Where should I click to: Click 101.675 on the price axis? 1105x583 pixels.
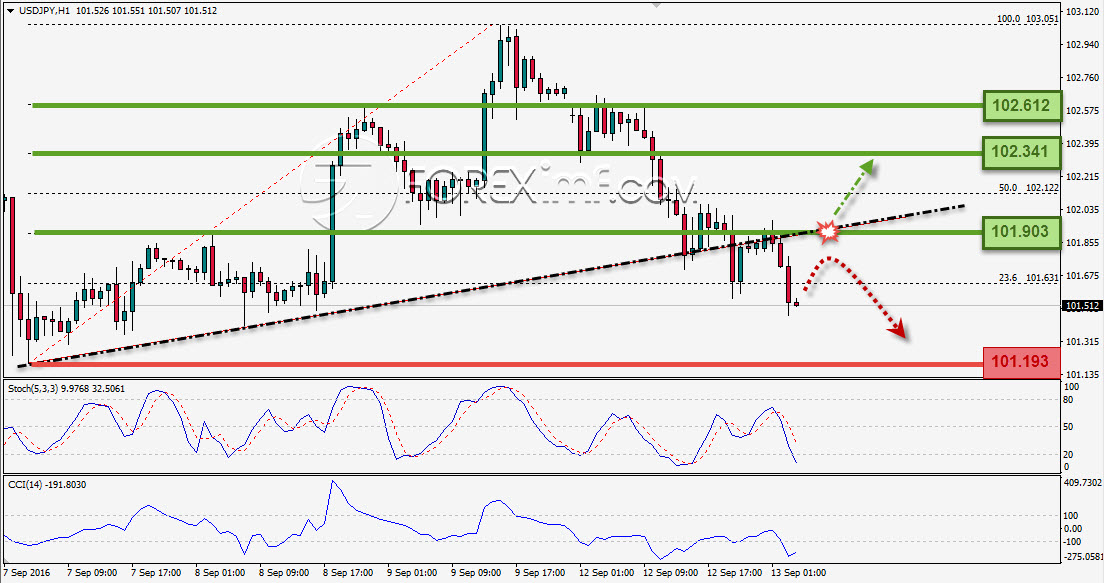coord(1082,276)
